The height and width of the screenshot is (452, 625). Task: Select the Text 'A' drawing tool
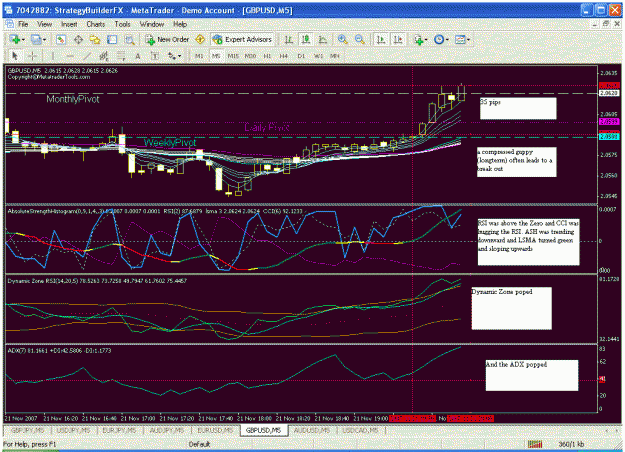pyautogui.click(x=138, y=56)
